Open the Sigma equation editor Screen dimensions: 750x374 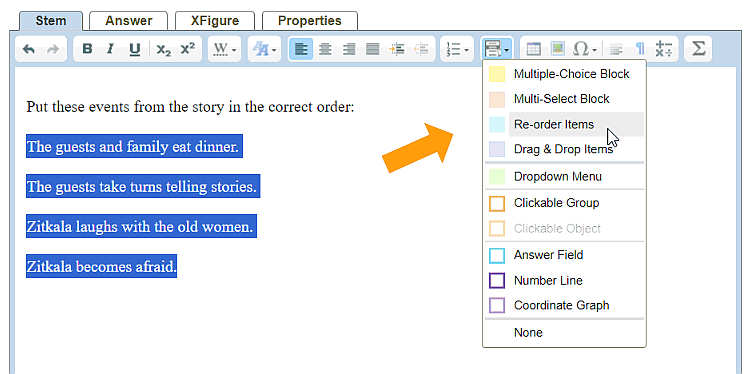698,49
